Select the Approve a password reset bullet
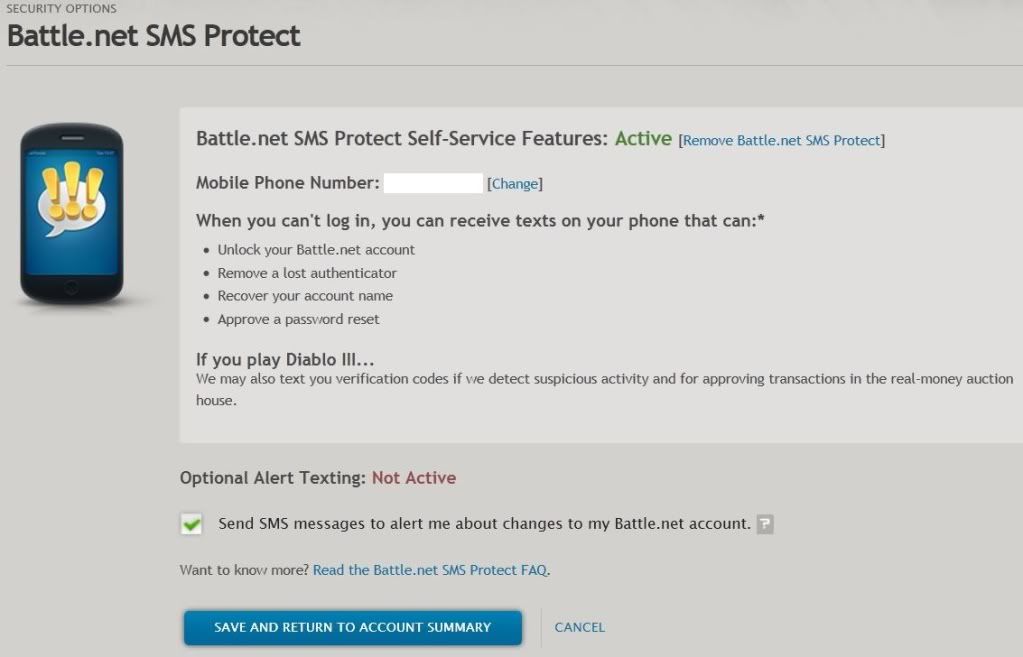Screen dimensions: 1023x657 [298, 320]
